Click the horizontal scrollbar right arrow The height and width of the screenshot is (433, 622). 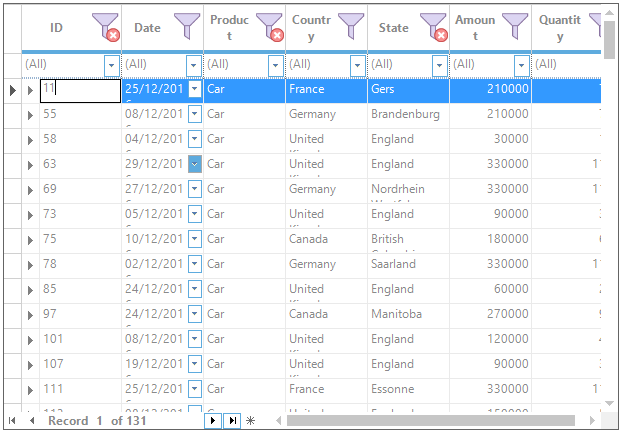(x=592, y=420)
